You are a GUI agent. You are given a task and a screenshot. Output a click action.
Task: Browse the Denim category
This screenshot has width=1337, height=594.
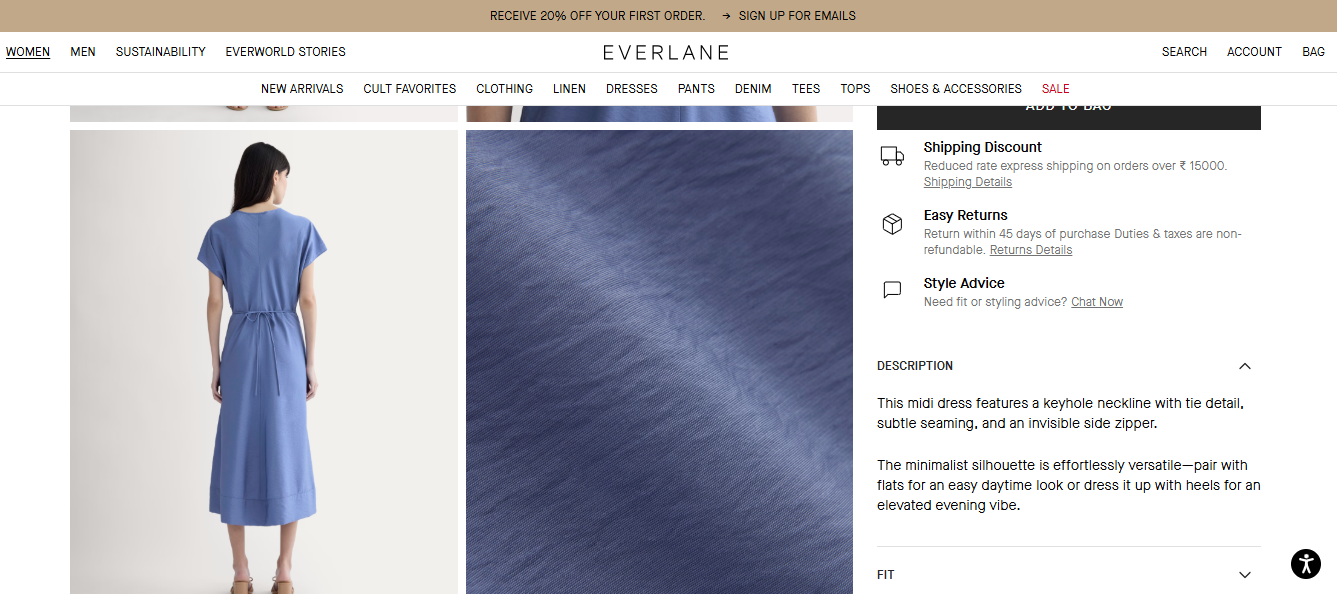pos(753,89)
